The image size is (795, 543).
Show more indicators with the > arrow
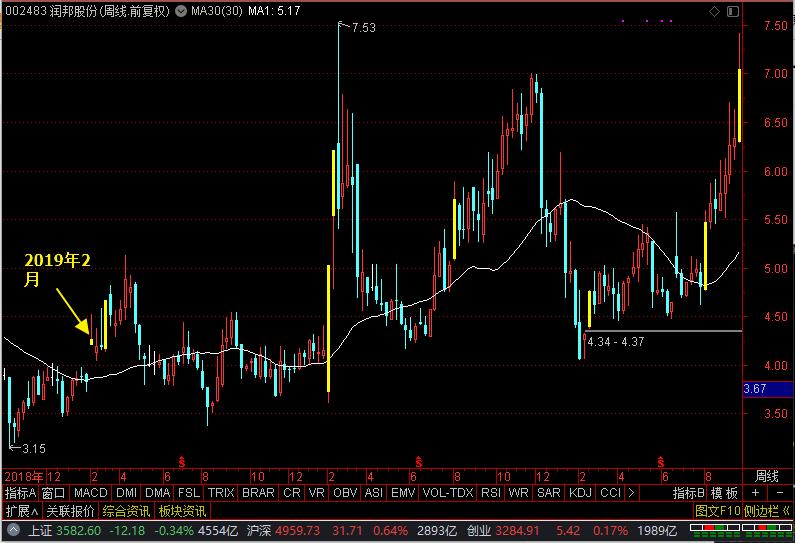(631, 493)
